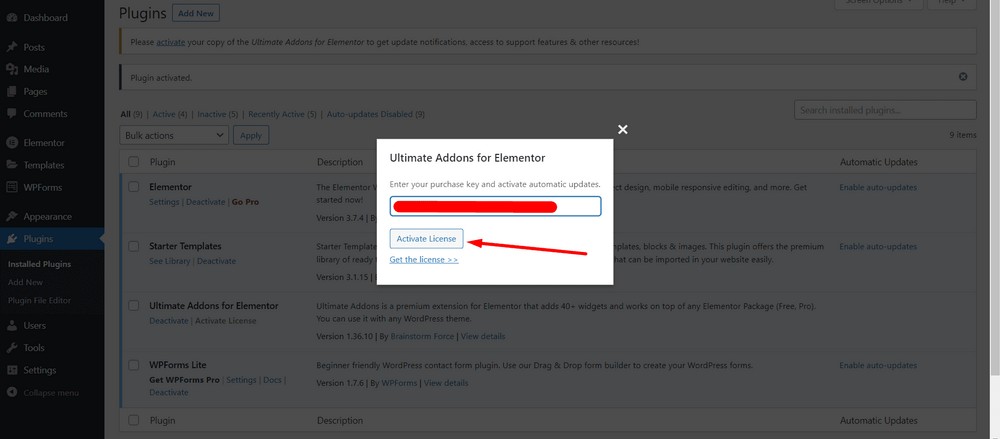
Task: Click the activate link in the top notice
Action: click(170, 42)
